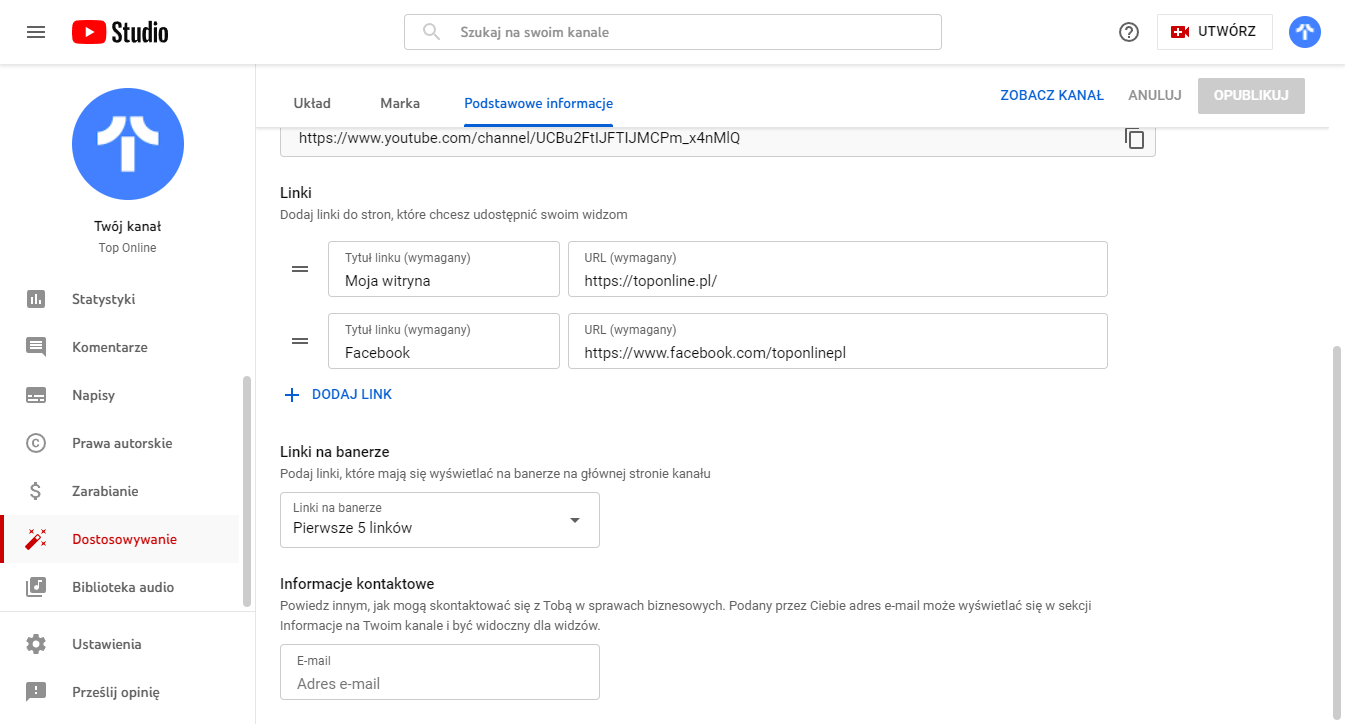Grab the reorder handle for Moja witryna link
The image size is (1345, 724).
pyautogui.click(x=299, y=269)
